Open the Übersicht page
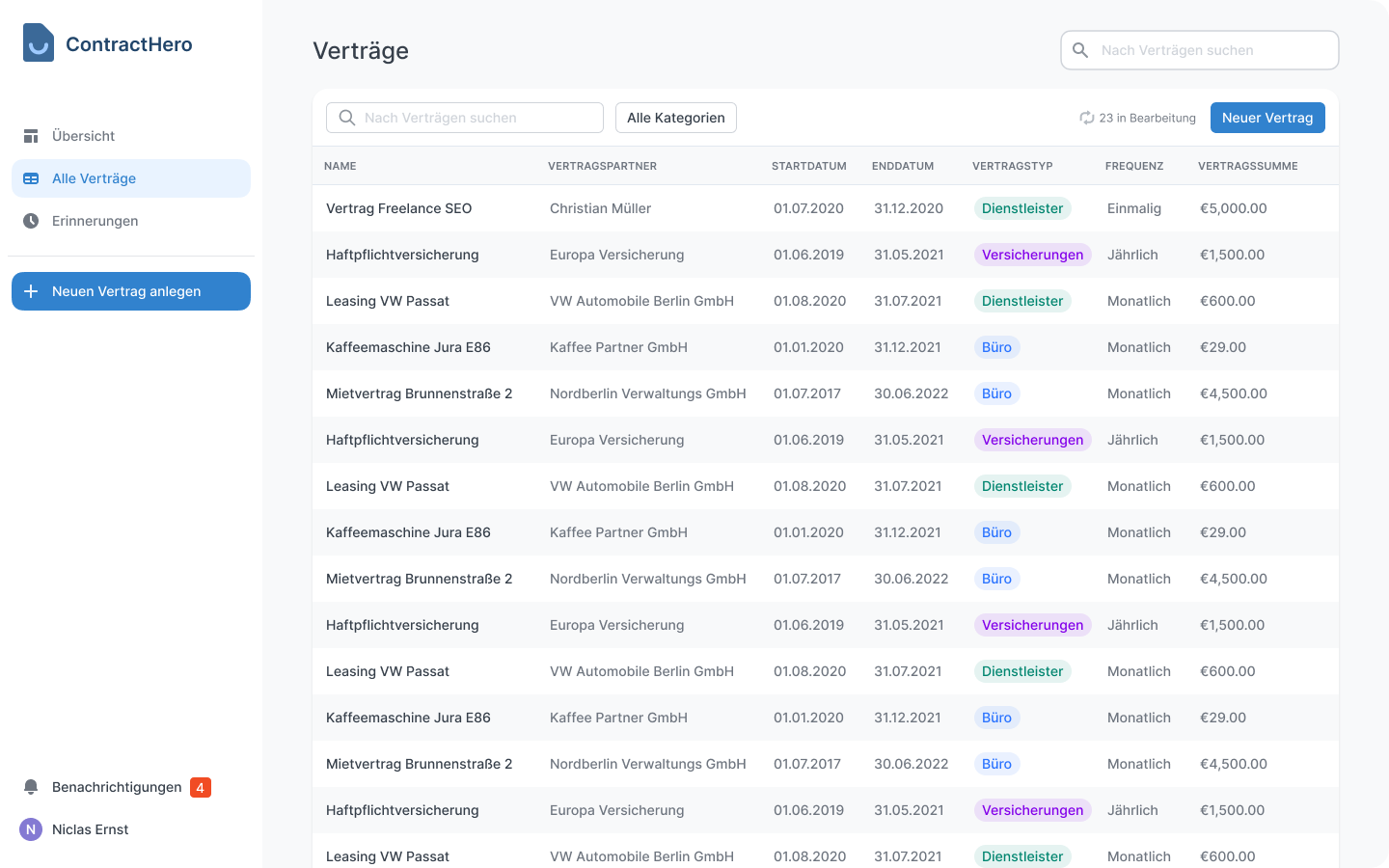The width and height of the screenshot is (1389, 868). 131,136
